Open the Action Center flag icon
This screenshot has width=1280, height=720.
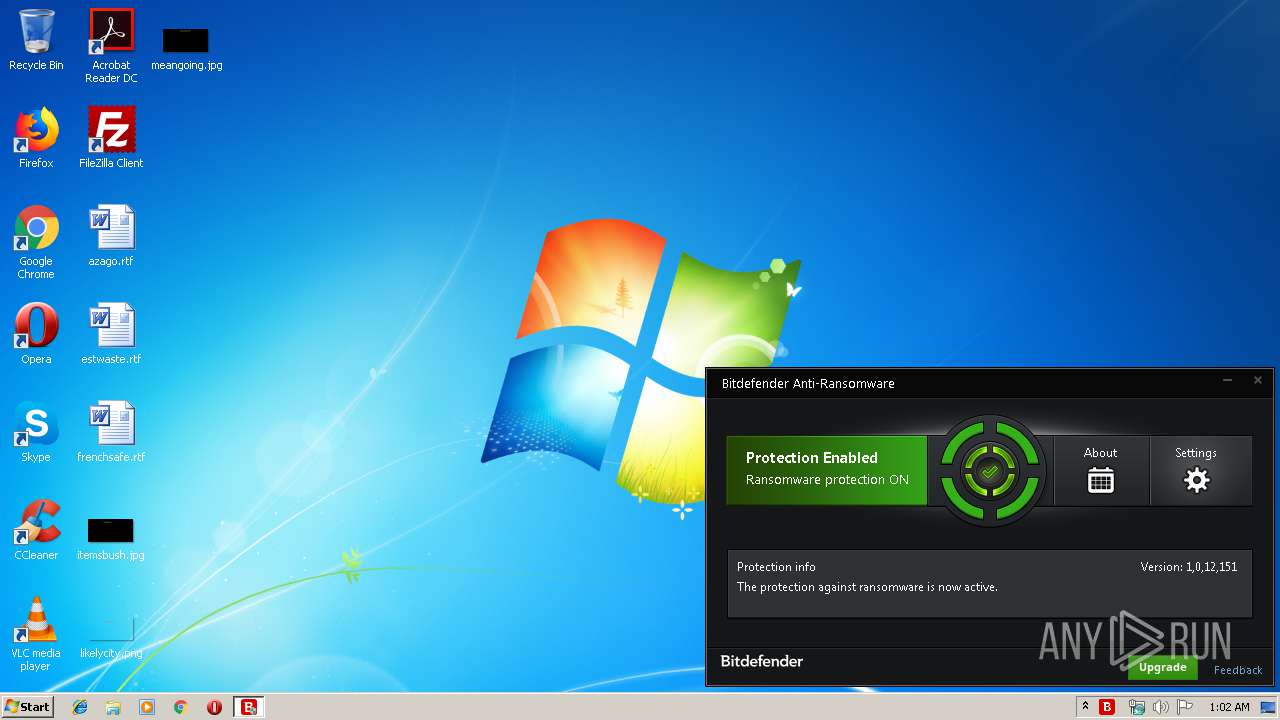[x=1185, y=707]
